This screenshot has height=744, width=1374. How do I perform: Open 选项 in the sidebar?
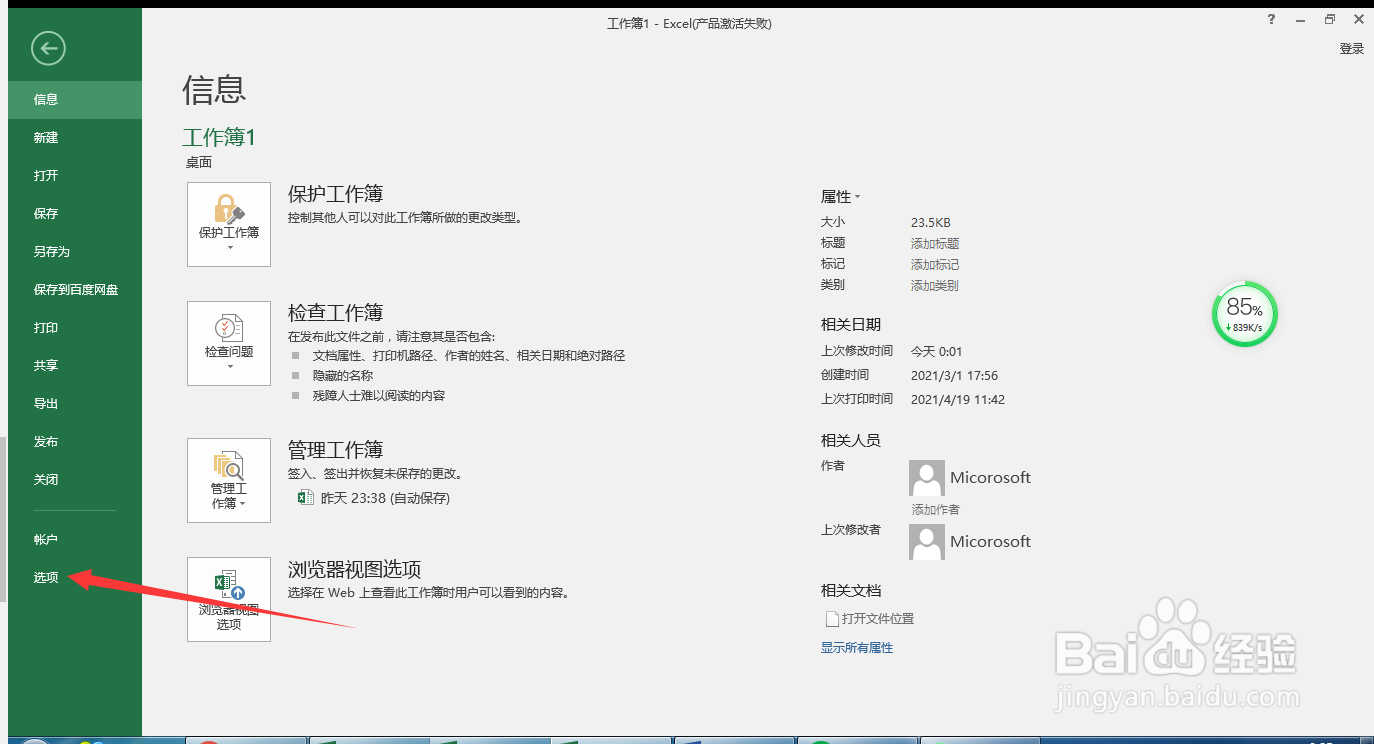click(x=75, y=577)
